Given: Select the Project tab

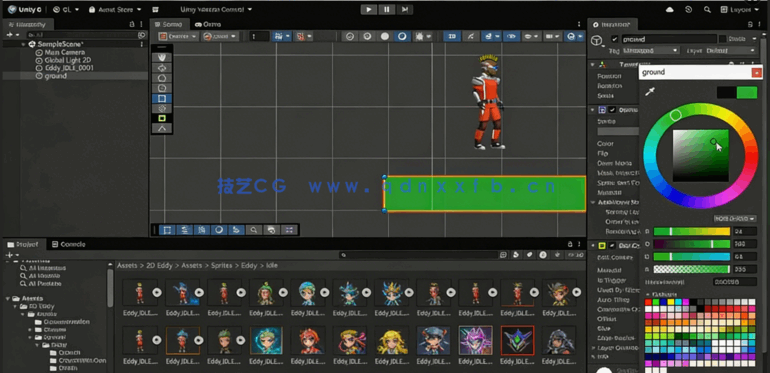Looking at the screenshot, I should click(x=24, y=244).
